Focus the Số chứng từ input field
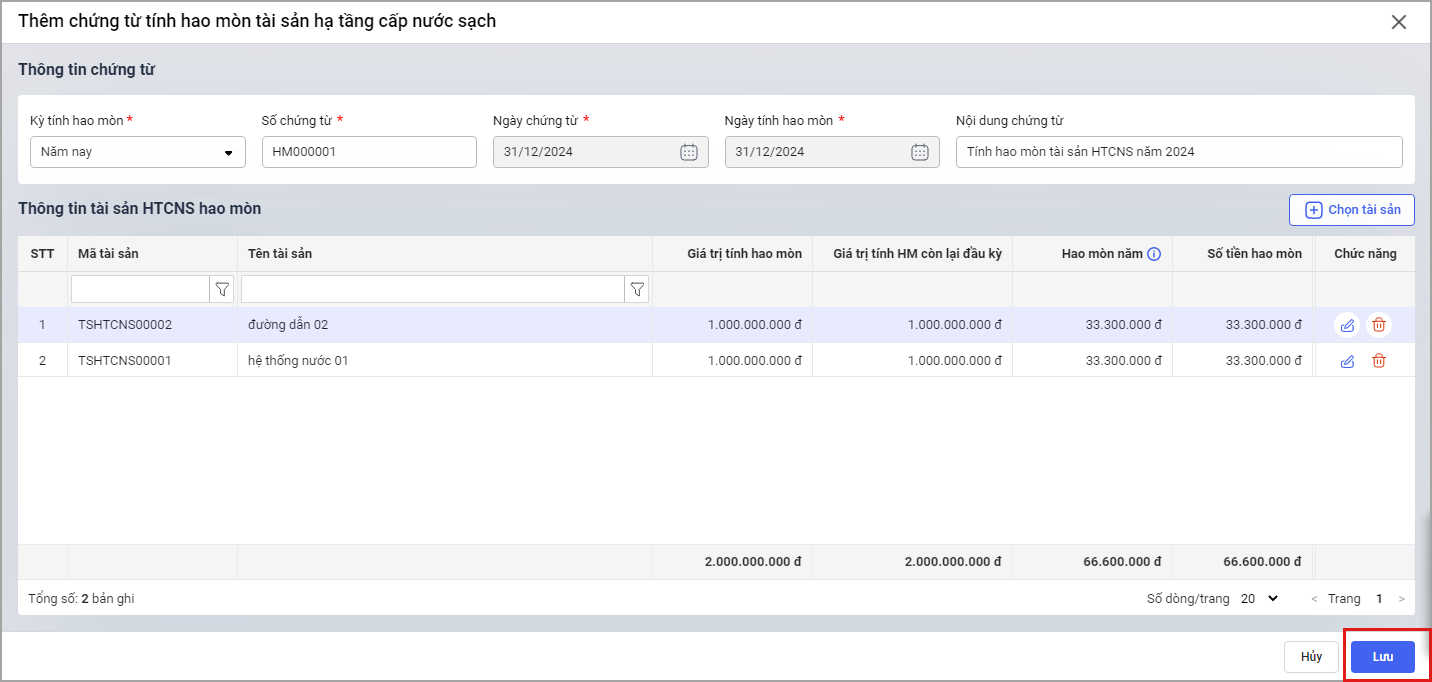 pos(369,152)
